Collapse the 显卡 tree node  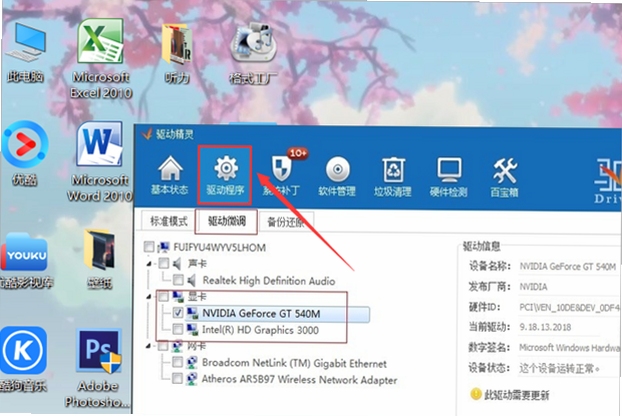[x=149, y=296]
